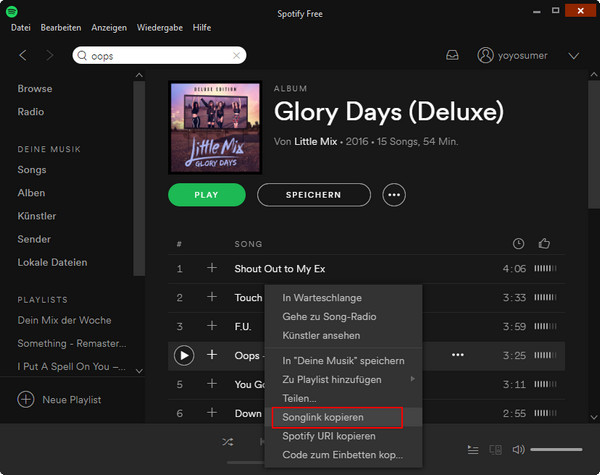Click the main pane scrollbar thumb
600x475 pixels.
(x=593, y=145)
